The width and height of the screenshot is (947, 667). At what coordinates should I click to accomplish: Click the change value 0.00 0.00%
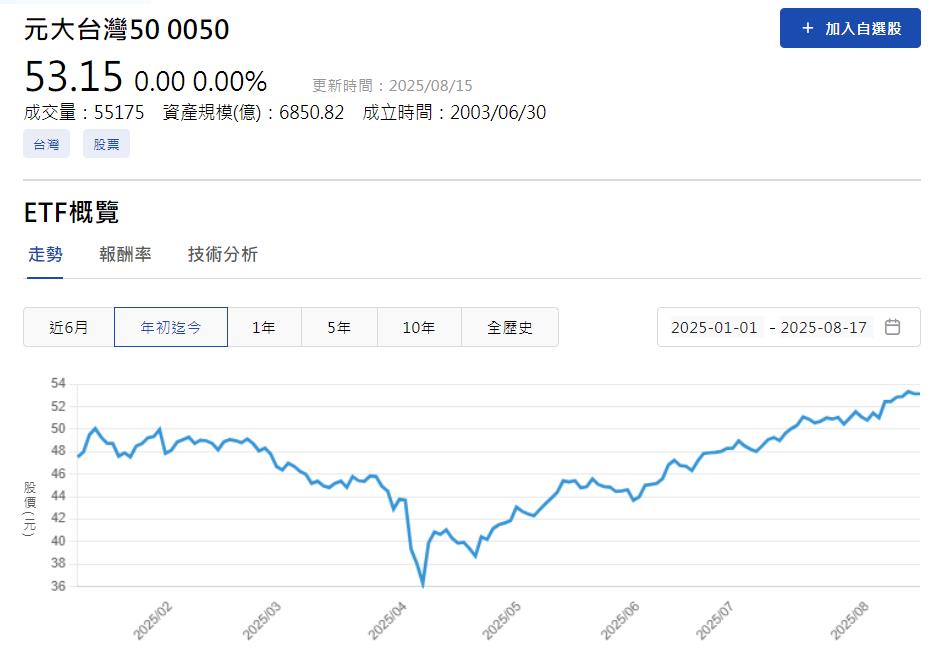point(201,81)
